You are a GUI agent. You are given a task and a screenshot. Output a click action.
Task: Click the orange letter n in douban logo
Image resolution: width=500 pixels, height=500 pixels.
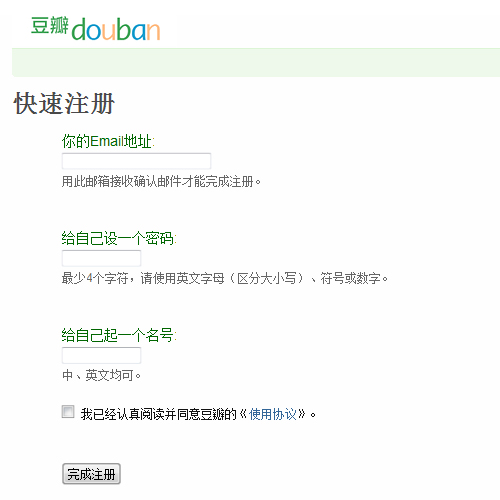click(x=154, y=31)
